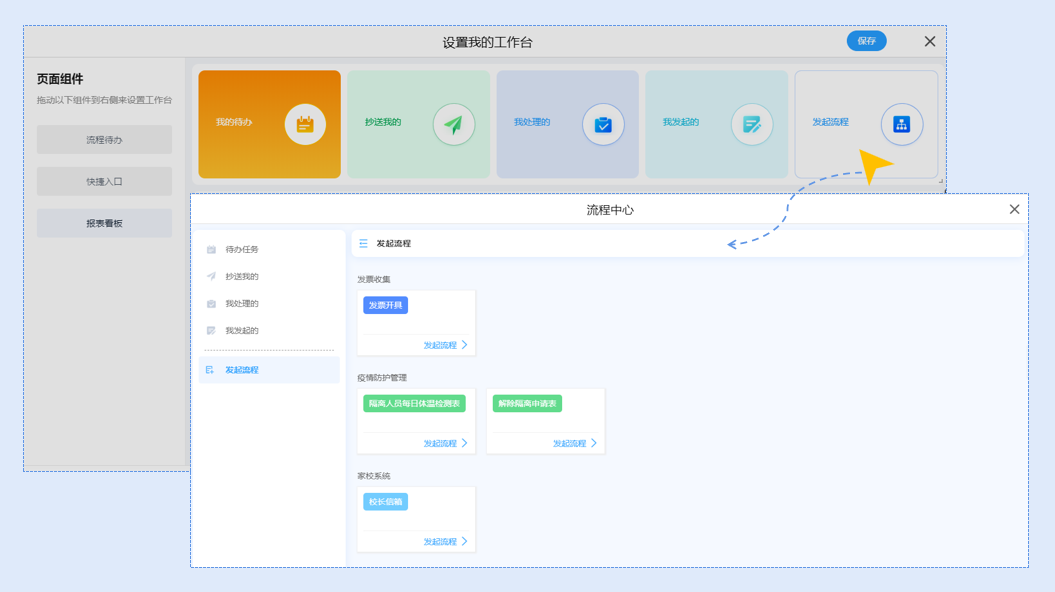Click chevron arrow under 解除隔离申请表
The image size is (1055, 592).
point(594,443)
